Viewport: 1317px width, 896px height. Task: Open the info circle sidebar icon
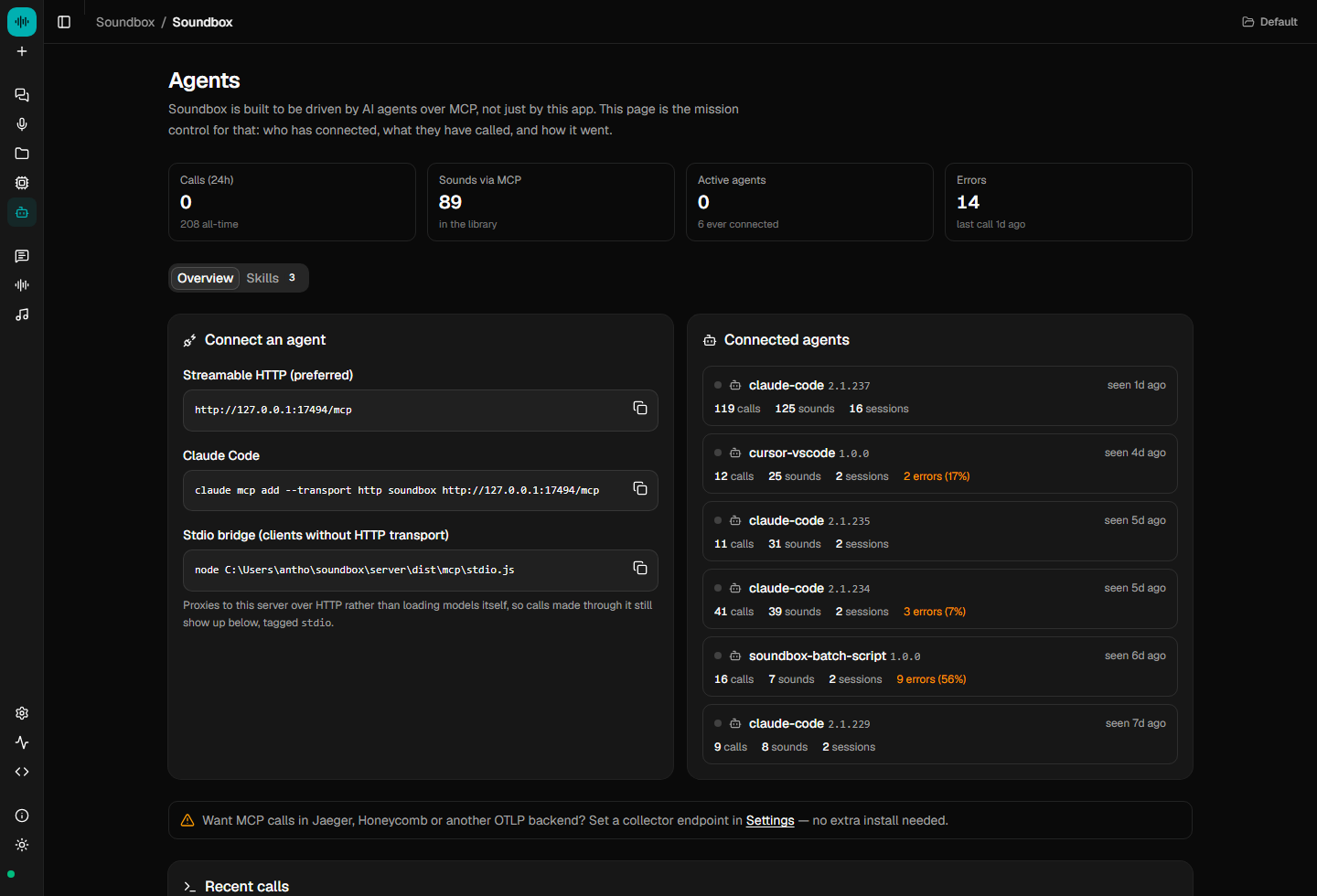(x=22, y=816)
